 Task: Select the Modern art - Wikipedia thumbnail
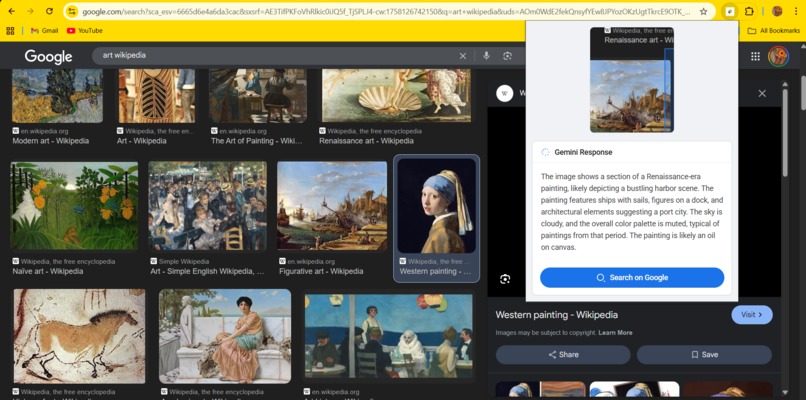coord(57,96)
